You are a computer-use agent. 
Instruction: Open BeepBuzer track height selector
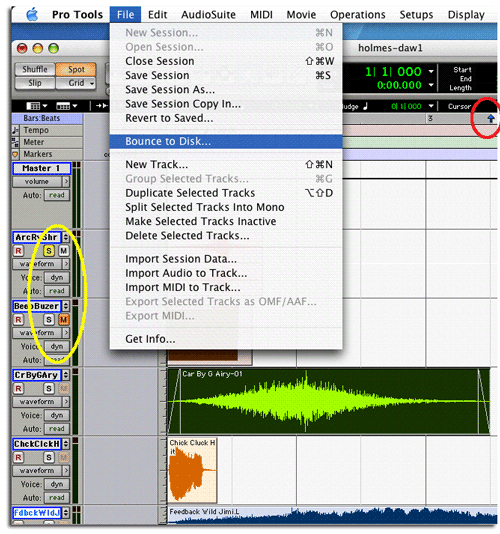click(66, 306)
